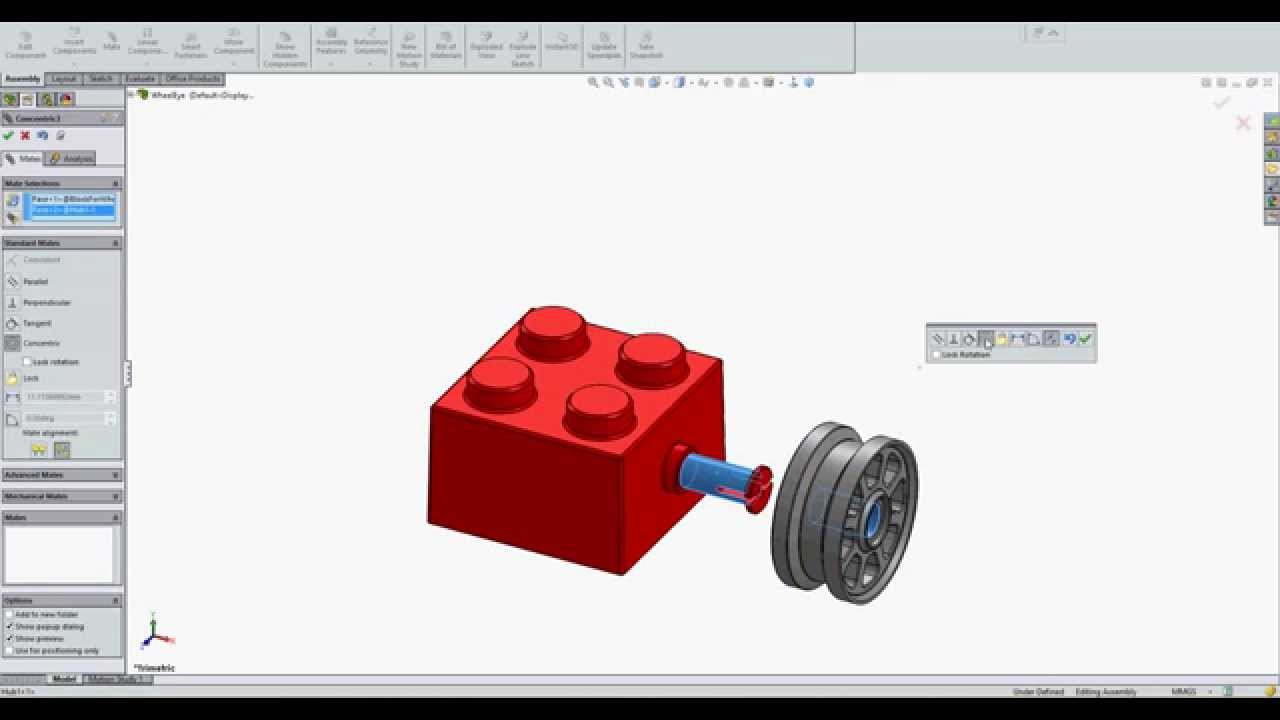This screenshot has height=720, width=1280.
Task: Click the Edit Component toolbar button
Action: [26, 46]
